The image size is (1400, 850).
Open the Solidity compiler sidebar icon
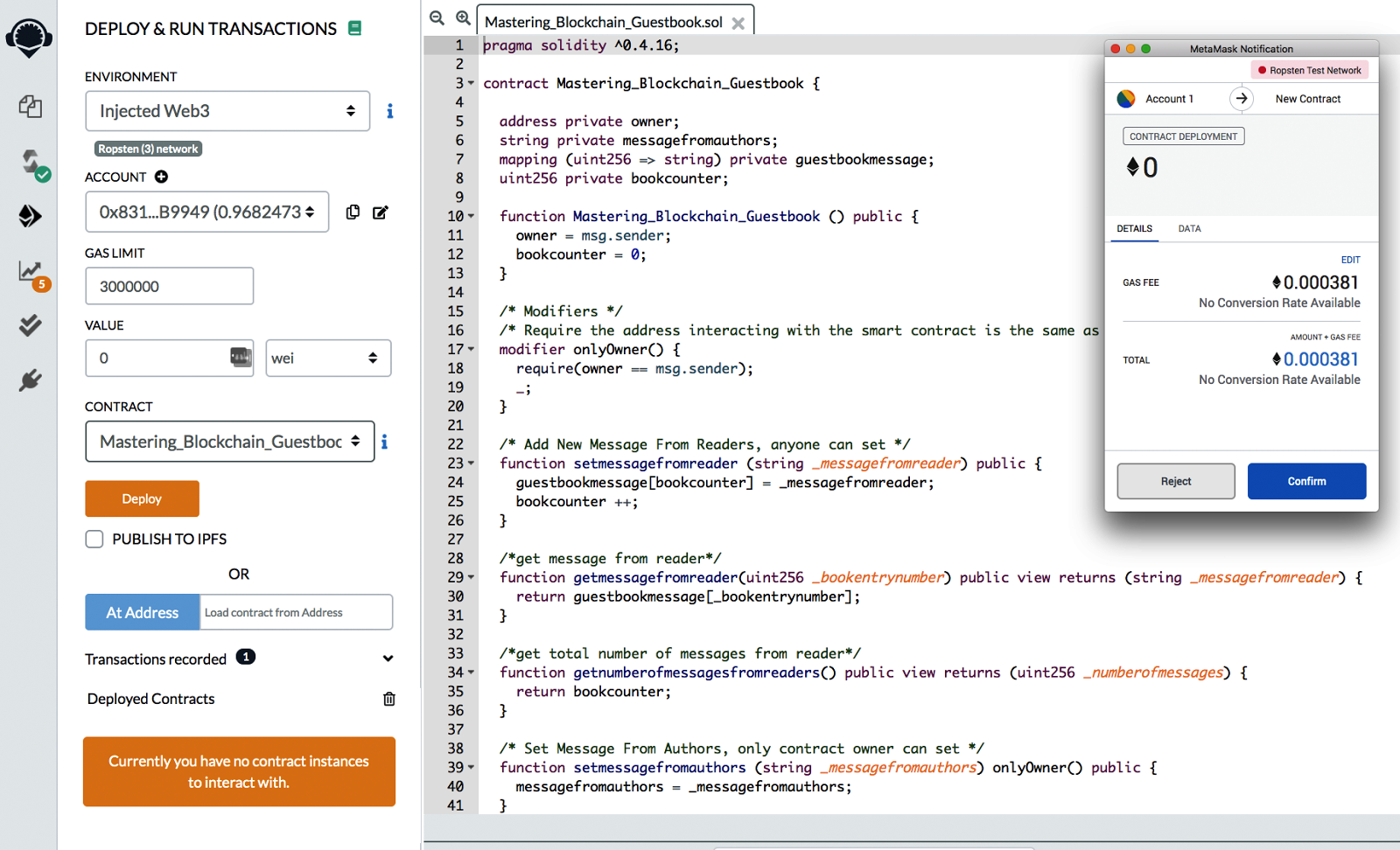(x=31, y=163)
